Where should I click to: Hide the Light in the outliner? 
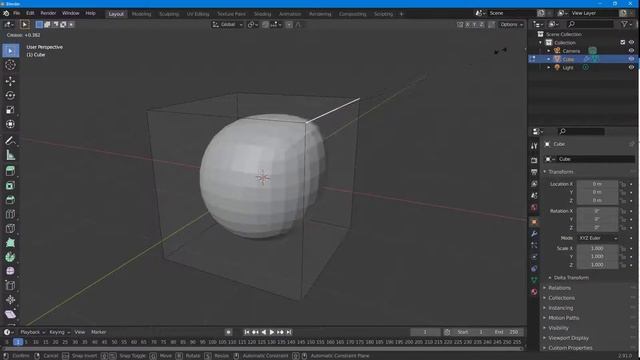click(631, 67)
